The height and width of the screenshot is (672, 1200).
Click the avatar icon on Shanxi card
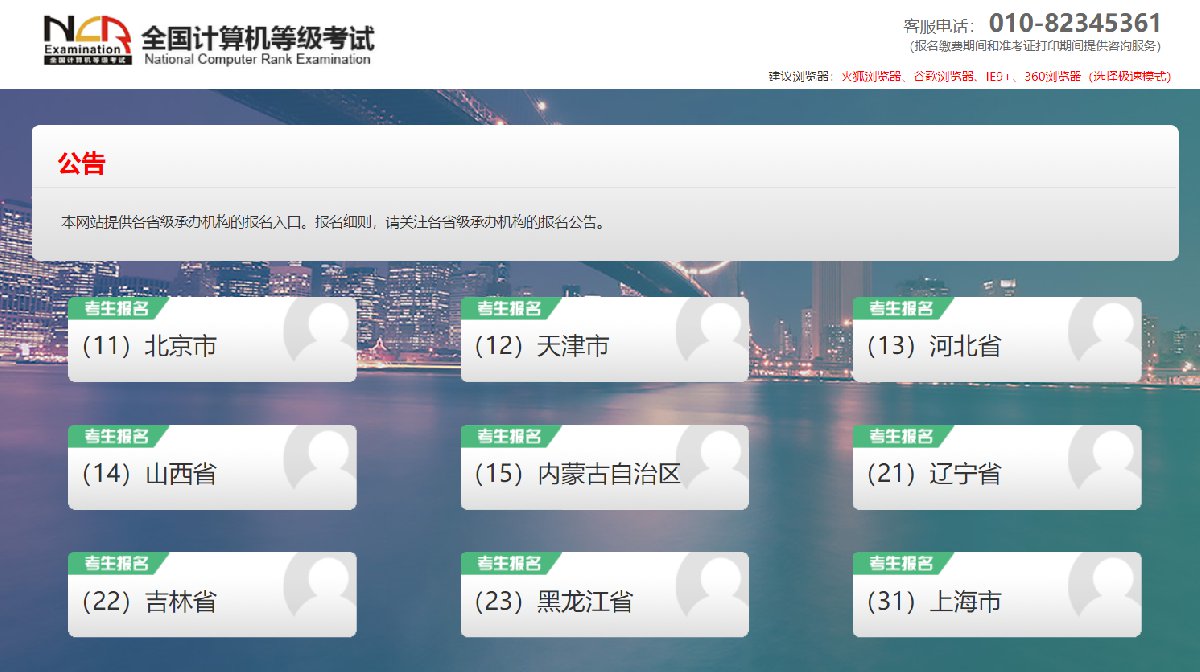click(x=319, y=459)
